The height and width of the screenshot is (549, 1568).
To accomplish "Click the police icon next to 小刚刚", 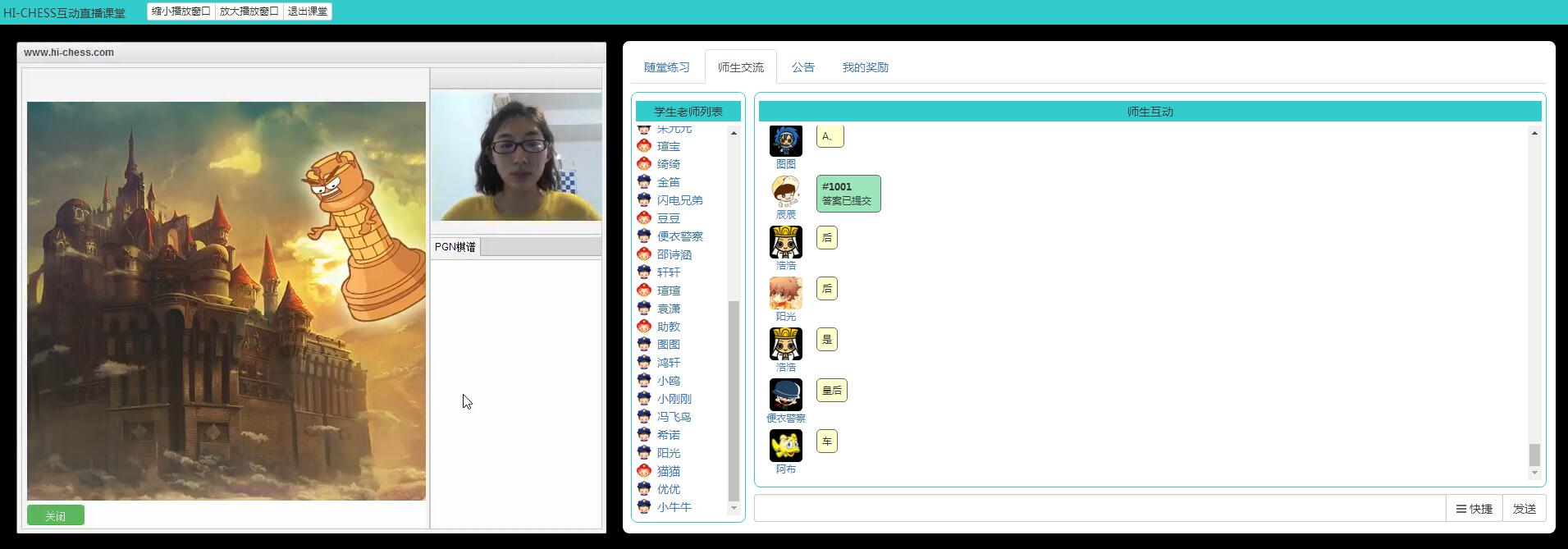I will coord(644,399).
